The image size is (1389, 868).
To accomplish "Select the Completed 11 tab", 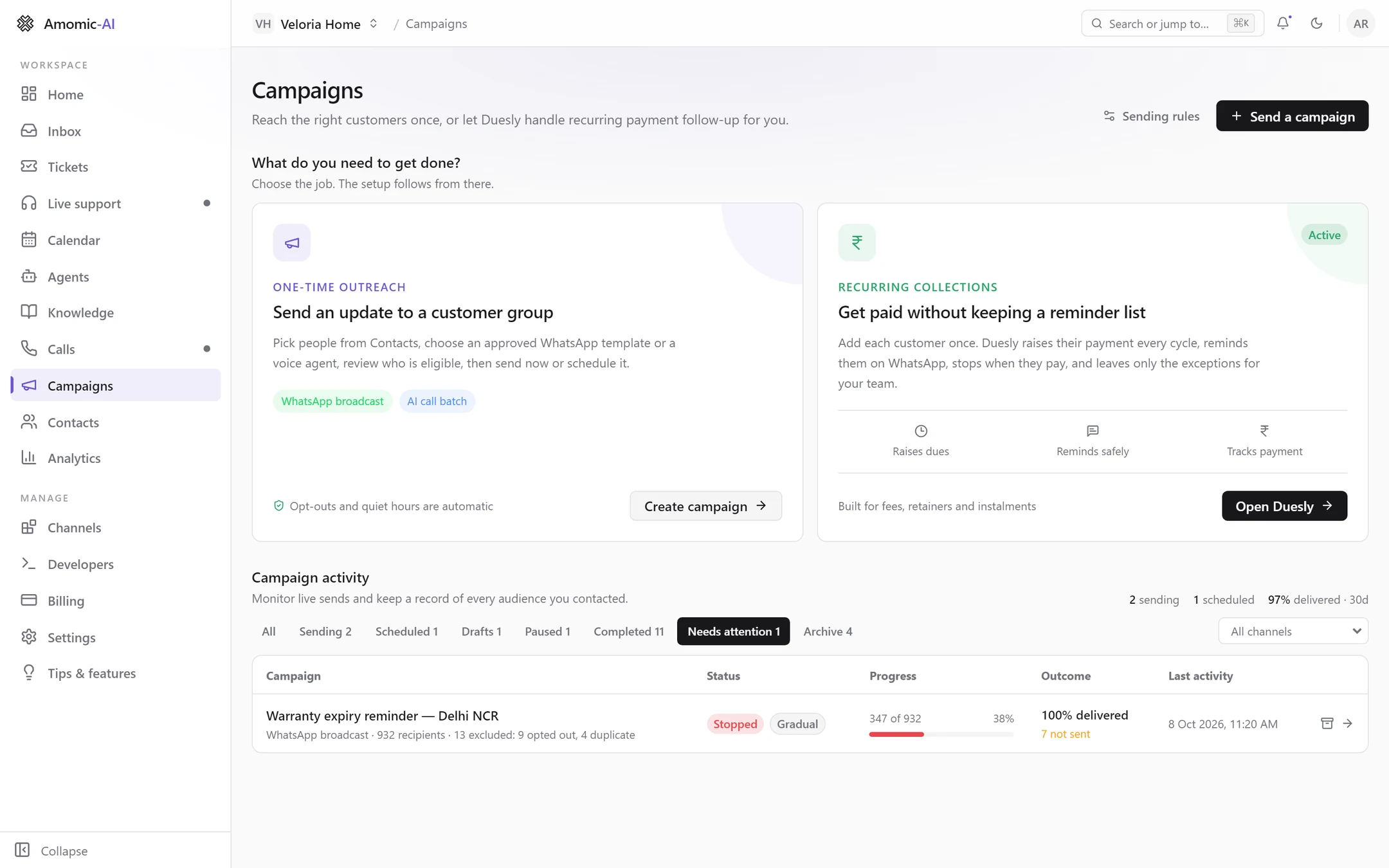I will pos(628,631).
